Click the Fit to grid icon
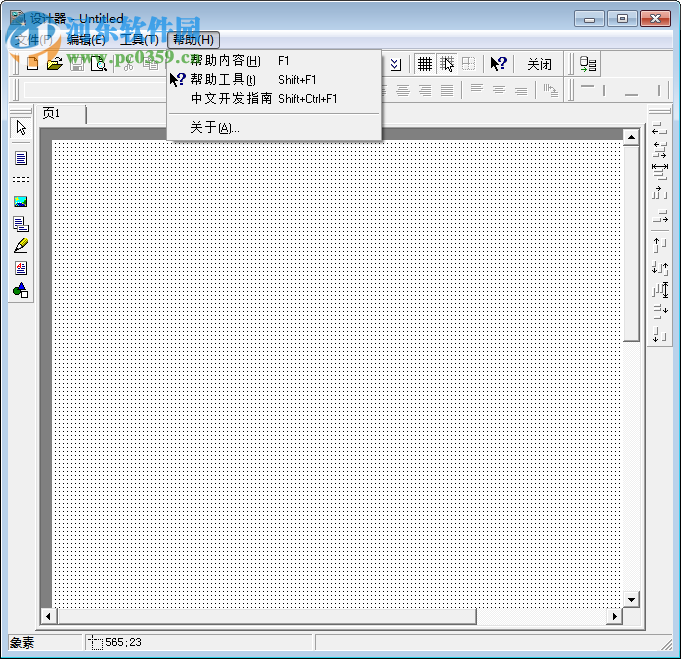 [468, 64]
